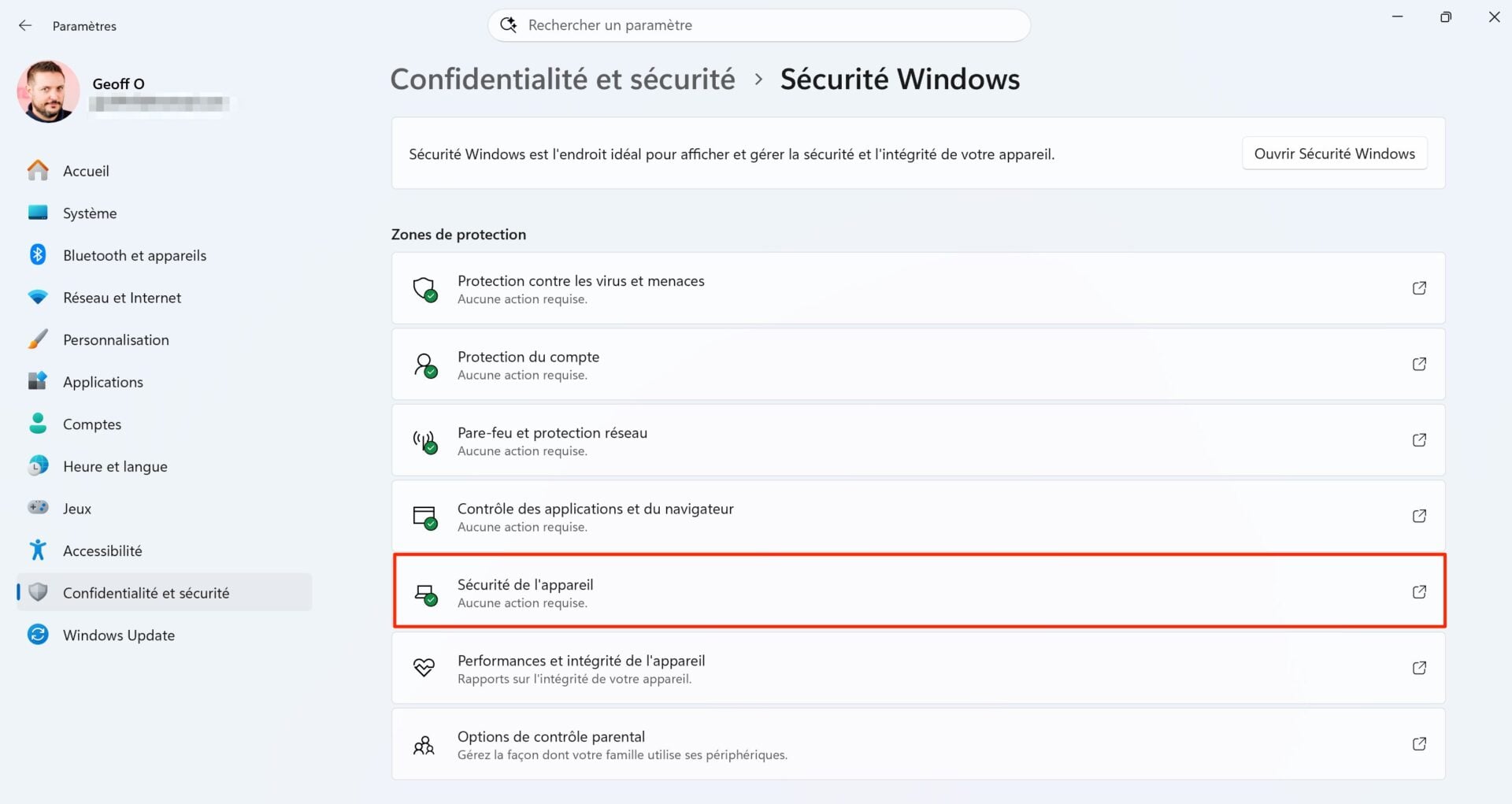Click the Contrôle des applications et du navigateur icon
The image size is (1512, 804).
click(x=425, y=516)
